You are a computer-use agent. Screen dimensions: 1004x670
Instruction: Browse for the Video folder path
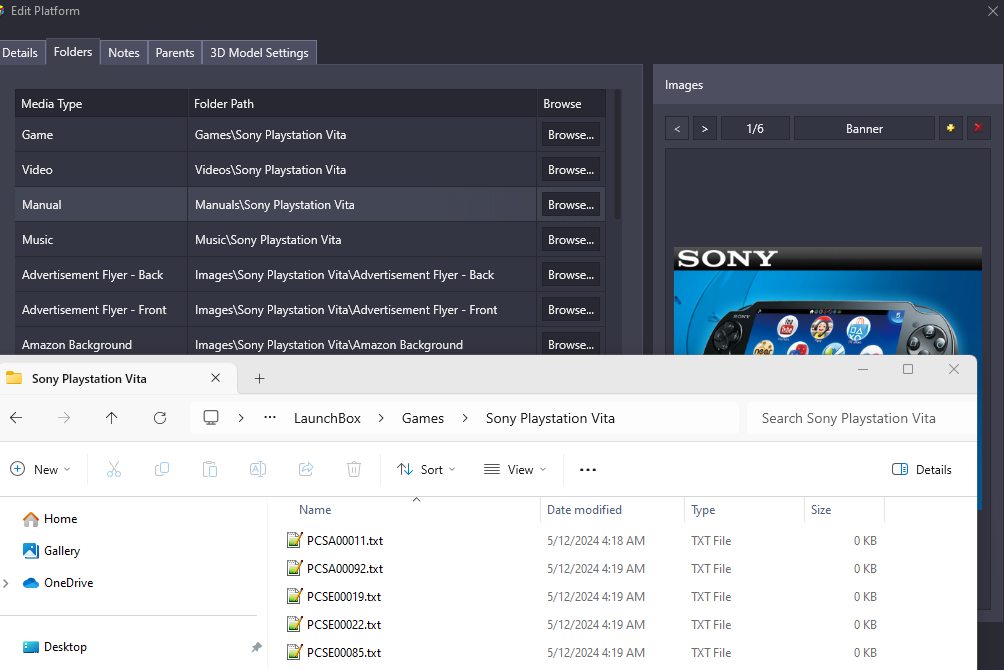[571, 170]
